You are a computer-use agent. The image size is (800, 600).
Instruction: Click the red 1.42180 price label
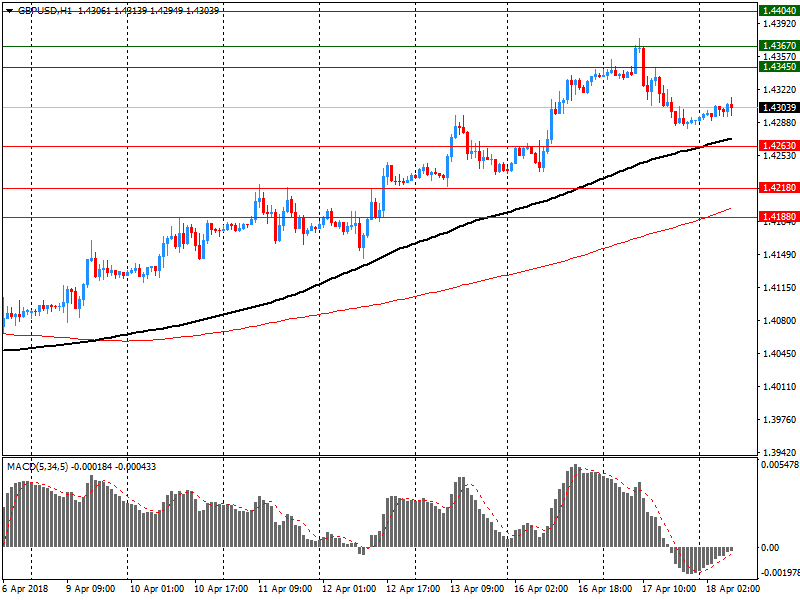[x=779, y=188]
